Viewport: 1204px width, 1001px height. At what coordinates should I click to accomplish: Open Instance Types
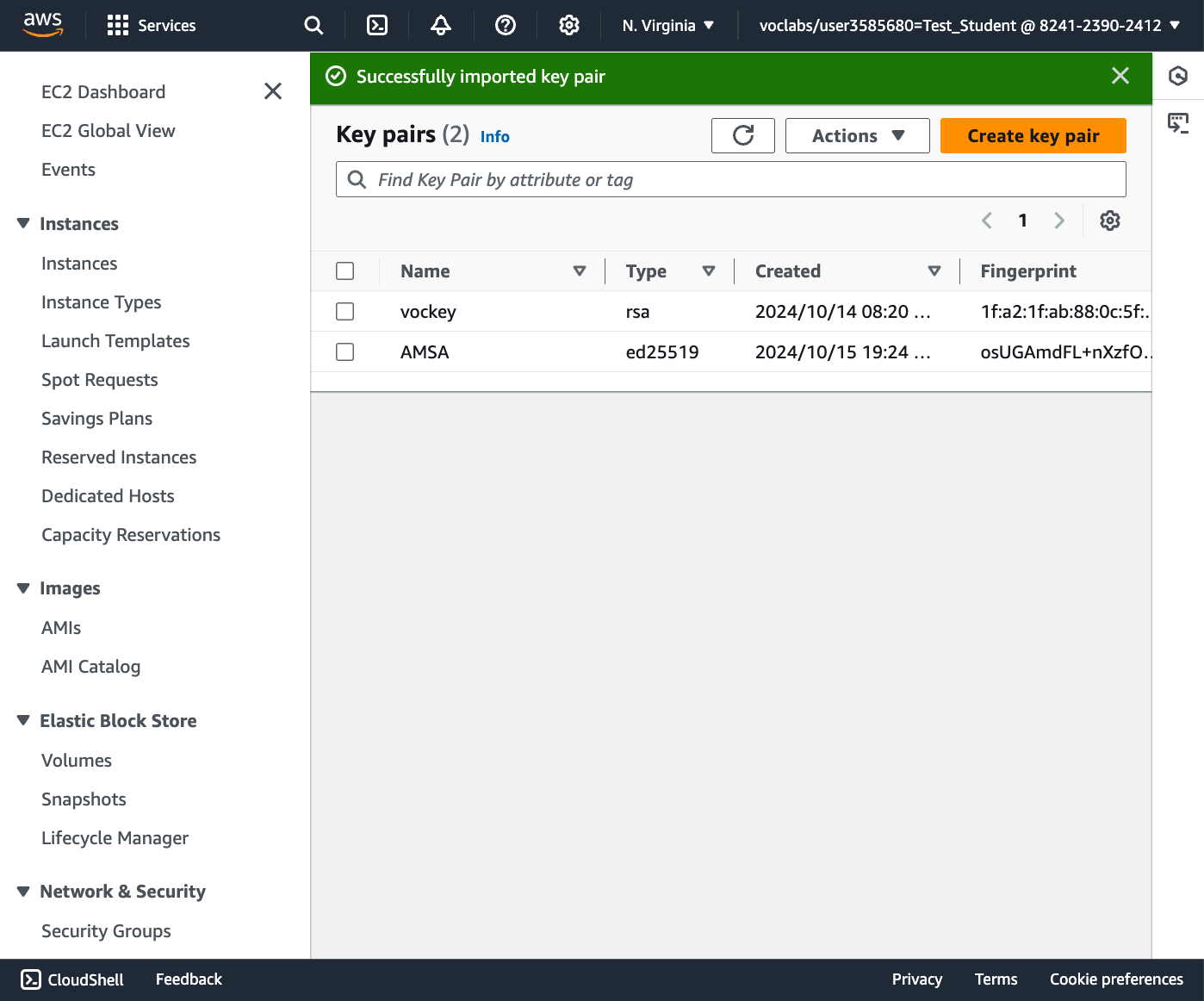click(102, 302)
